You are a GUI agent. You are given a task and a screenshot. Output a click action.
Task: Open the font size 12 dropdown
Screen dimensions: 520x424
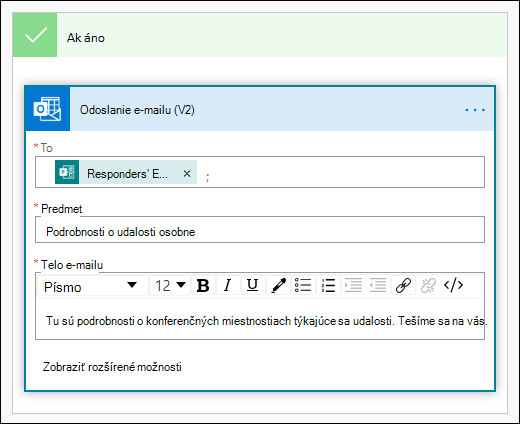pos(170,286)
